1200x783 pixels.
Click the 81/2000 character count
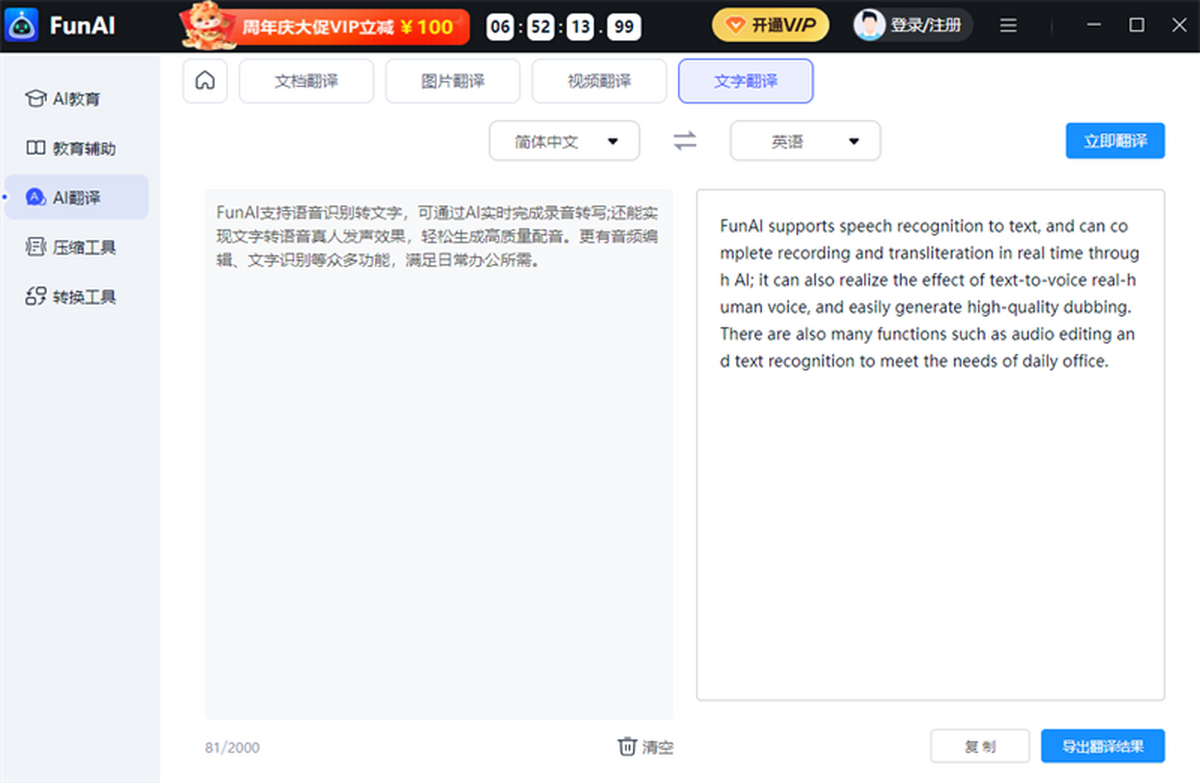coord(231,748)
